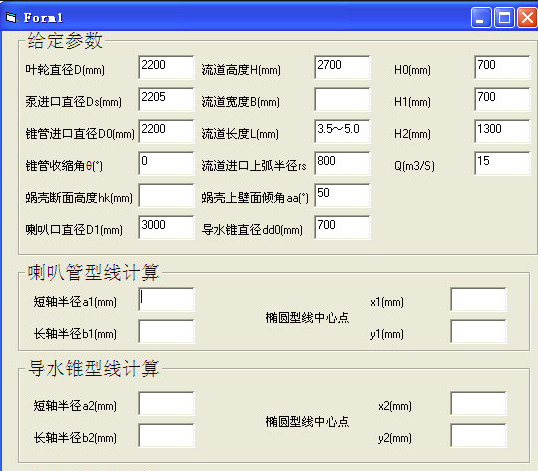Image resolution: width=538 pixels, height=471 pixels.
Task: Click the 叶轮直径D(mm) label
Action: click(x=65, y=70)
